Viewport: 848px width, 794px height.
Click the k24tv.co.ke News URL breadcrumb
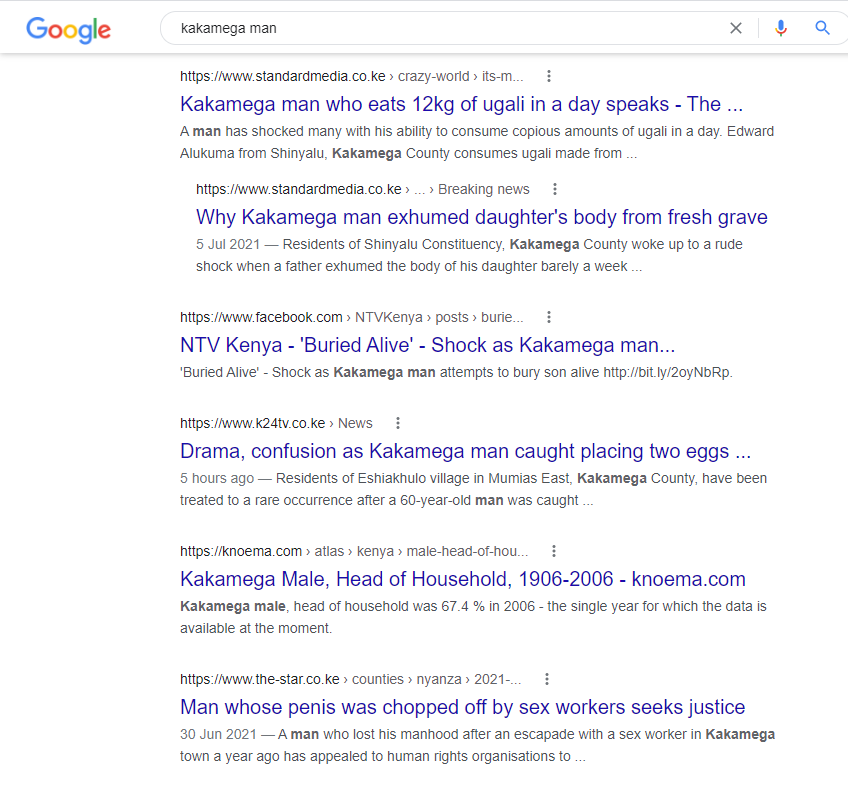[276, 423]
